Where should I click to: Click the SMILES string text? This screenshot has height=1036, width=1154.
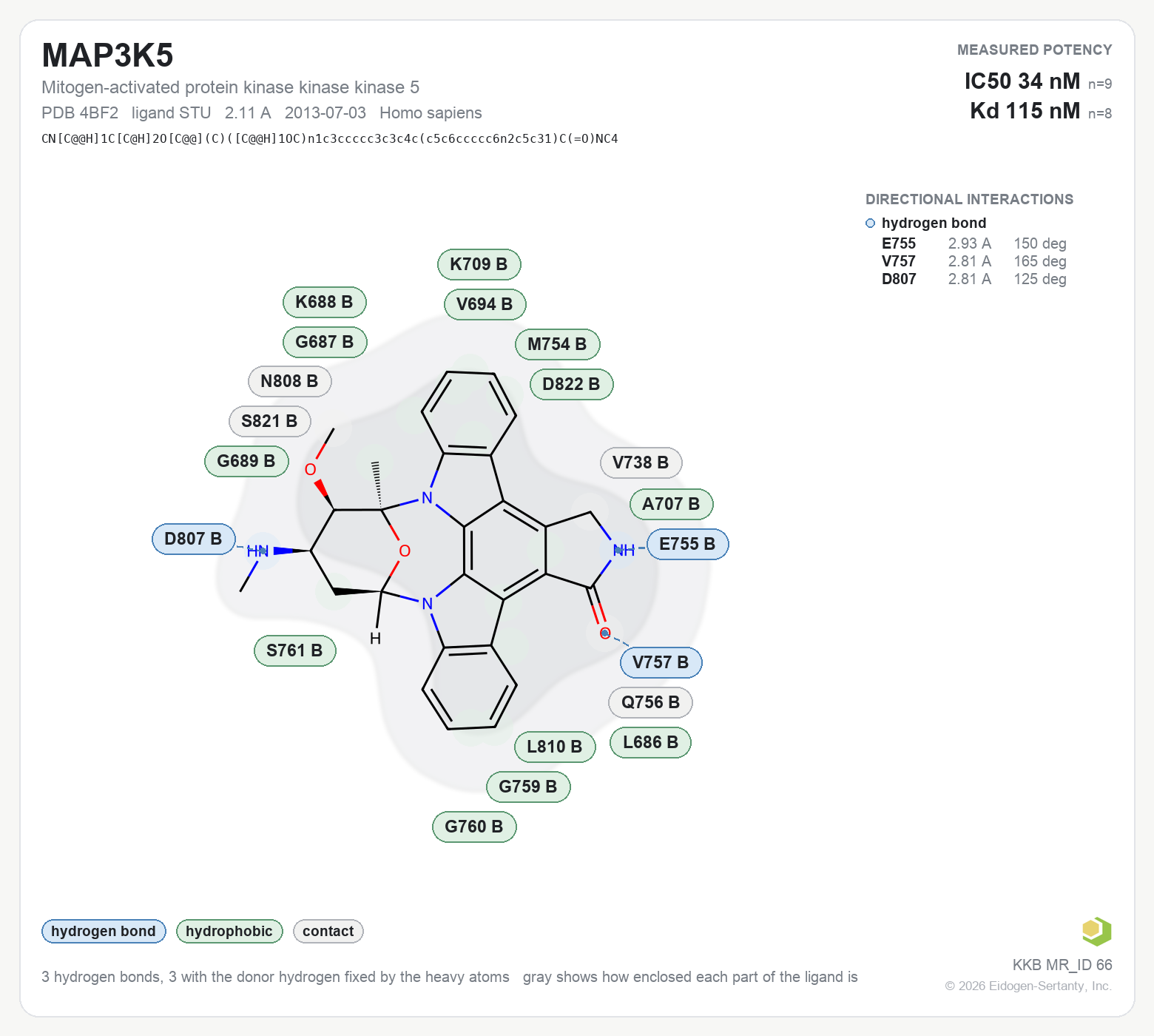[330, 138]
